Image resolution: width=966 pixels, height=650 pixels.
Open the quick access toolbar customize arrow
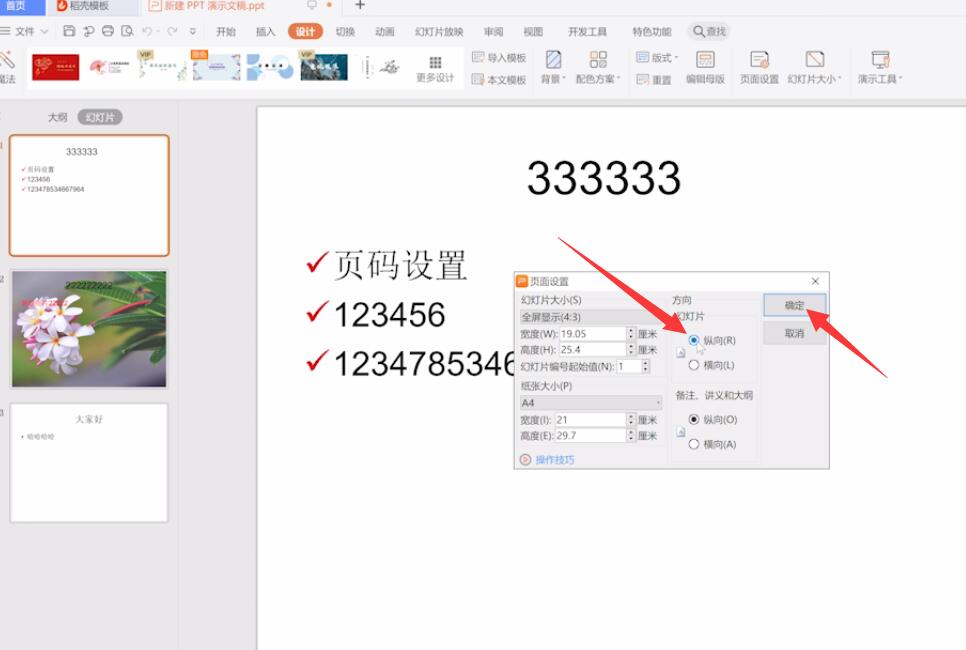point(193,31)
